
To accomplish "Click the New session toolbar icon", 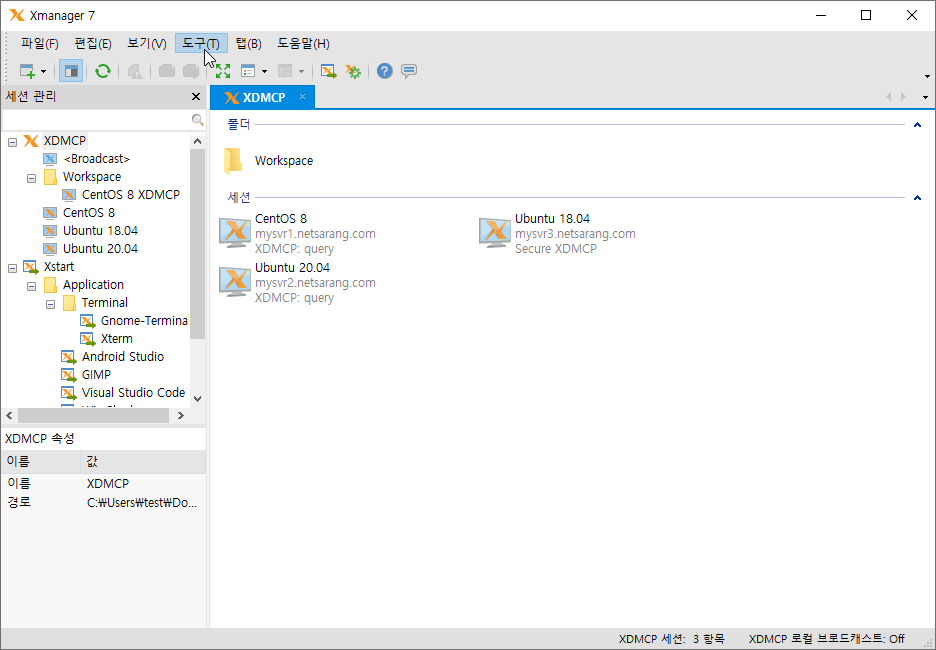I will [27, 72].
